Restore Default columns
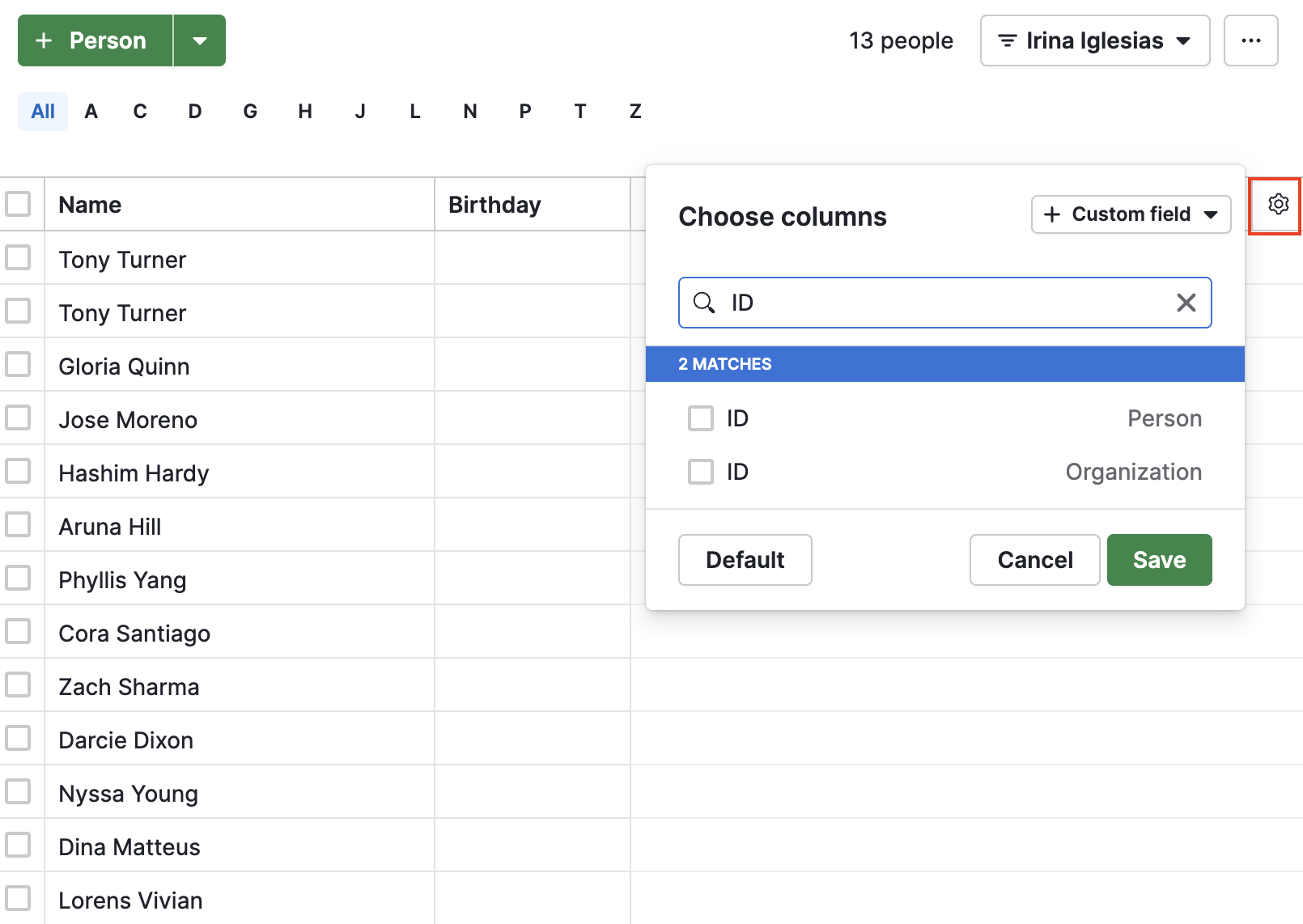1303x924 pixels. click(744, 559)
